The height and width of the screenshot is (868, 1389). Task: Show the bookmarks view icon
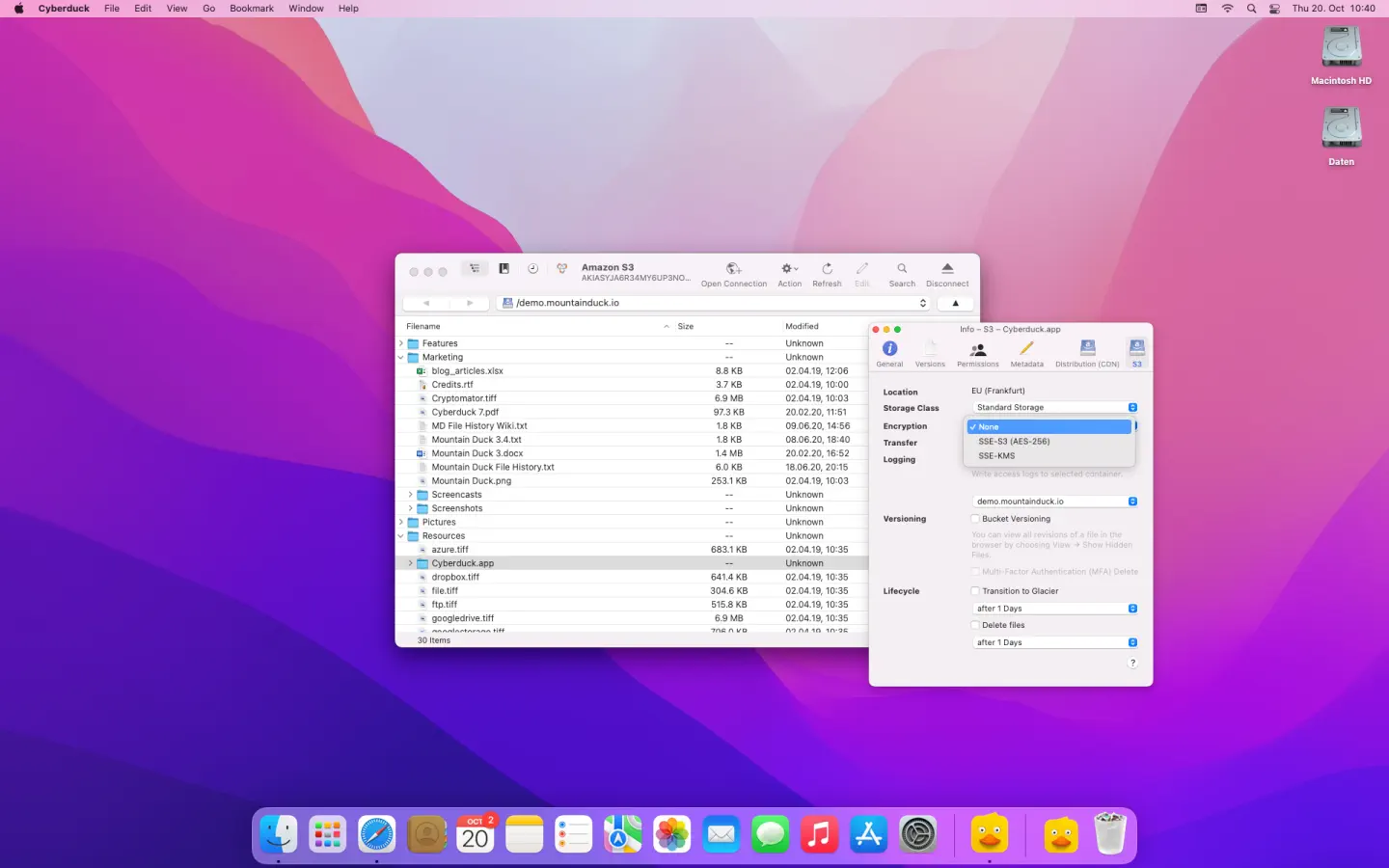click(504, 269)
